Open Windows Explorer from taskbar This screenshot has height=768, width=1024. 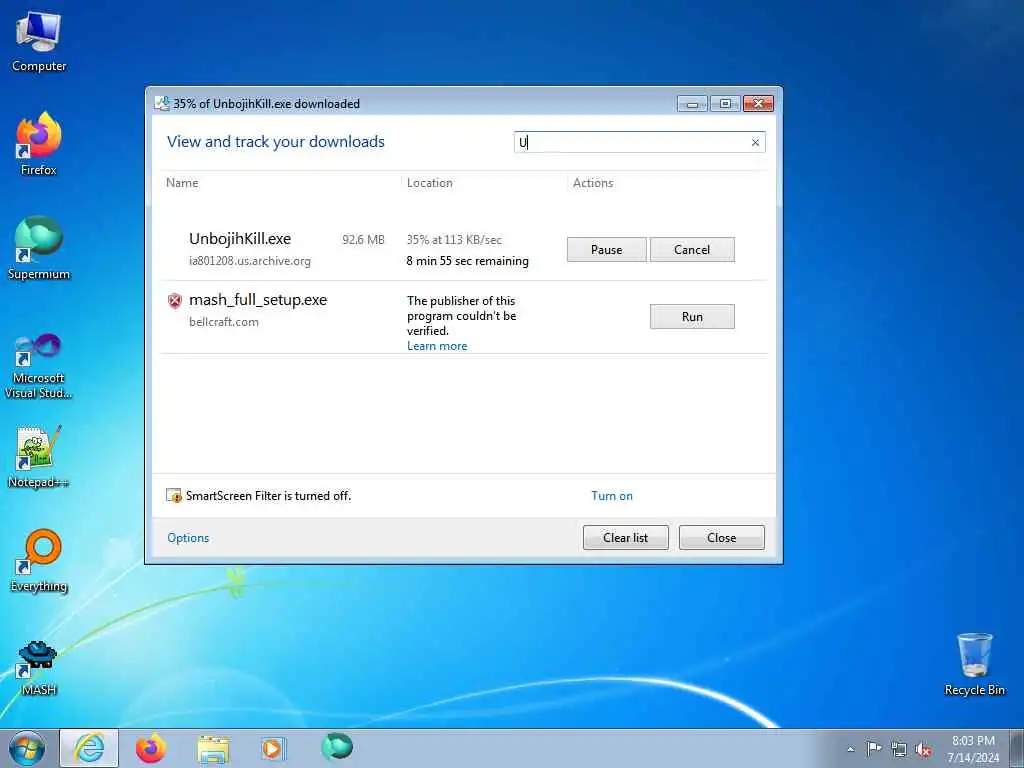213,748
